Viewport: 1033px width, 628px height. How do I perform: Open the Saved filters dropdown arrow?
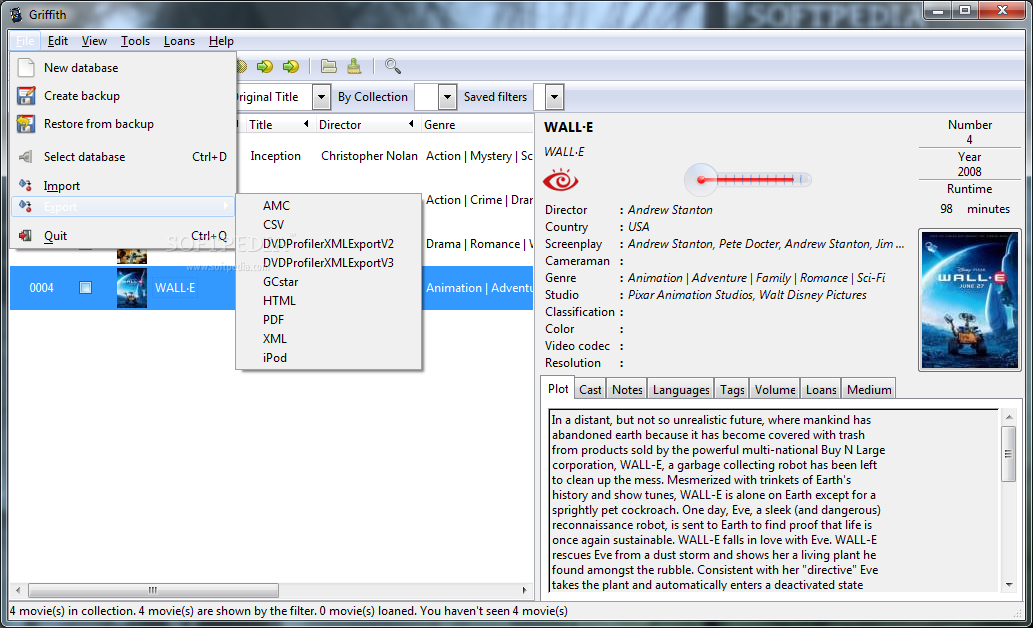point(555,98)
